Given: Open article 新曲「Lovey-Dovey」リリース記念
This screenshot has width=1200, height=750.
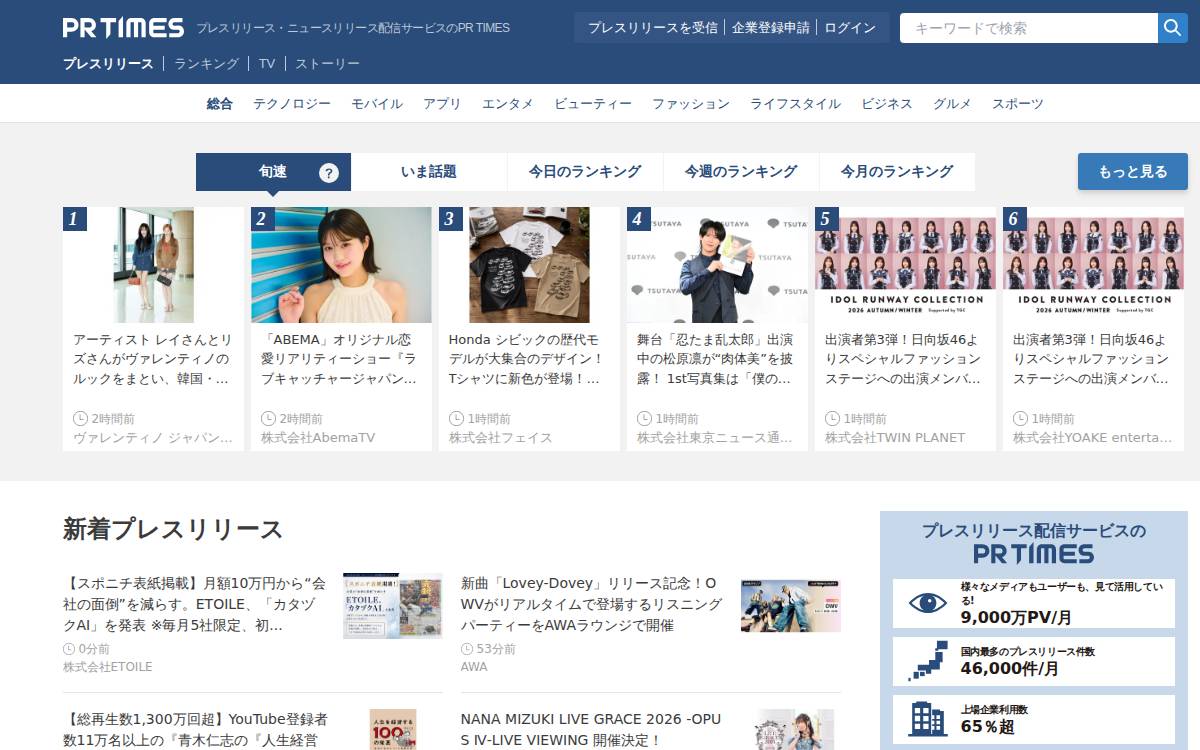Looking at the screenshot, I should pyautogui.click(x=593, y=604).
